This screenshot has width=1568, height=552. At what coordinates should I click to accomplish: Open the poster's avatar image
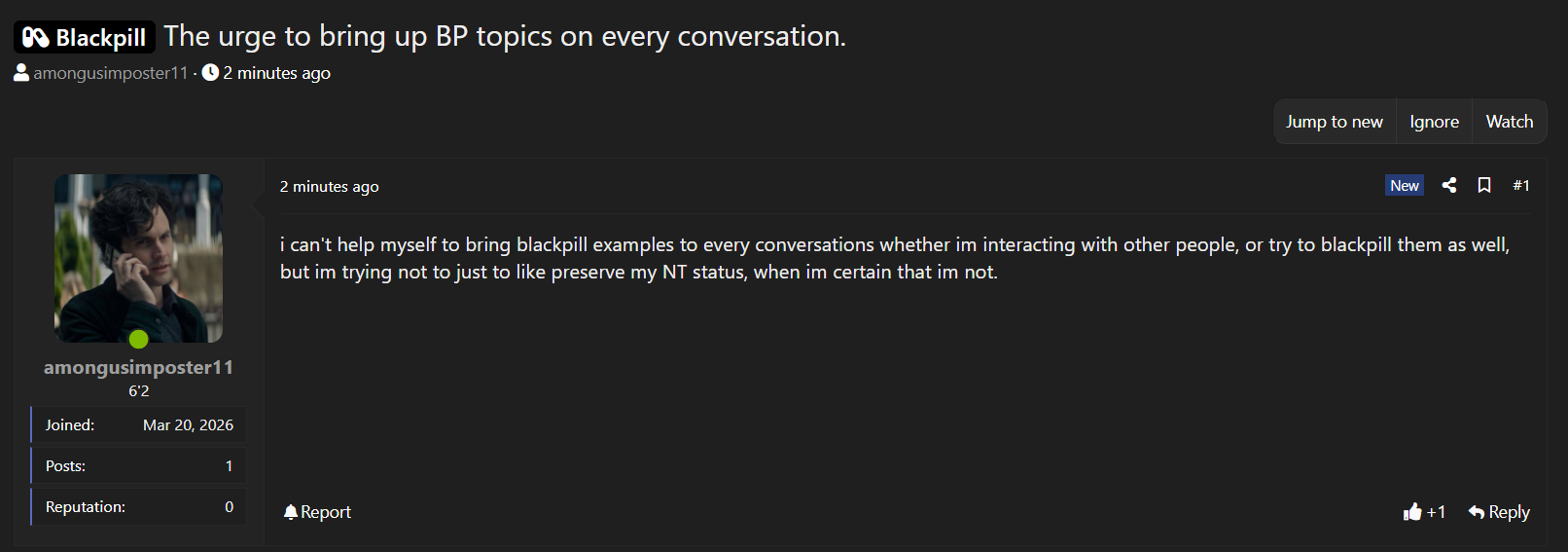coord(138,258)
